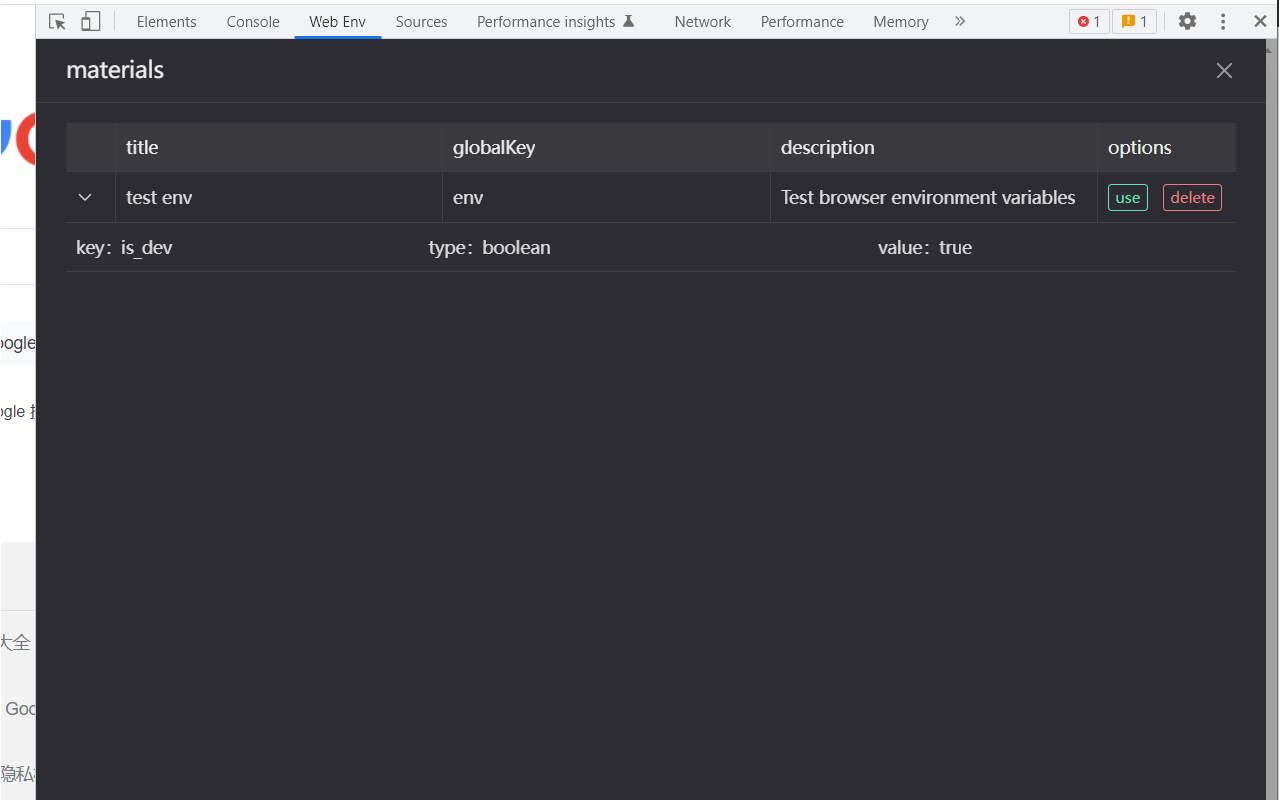Open the DevTools three-dot menu
Viewport: 1280px width, 800px height.
coord(1223,21)
